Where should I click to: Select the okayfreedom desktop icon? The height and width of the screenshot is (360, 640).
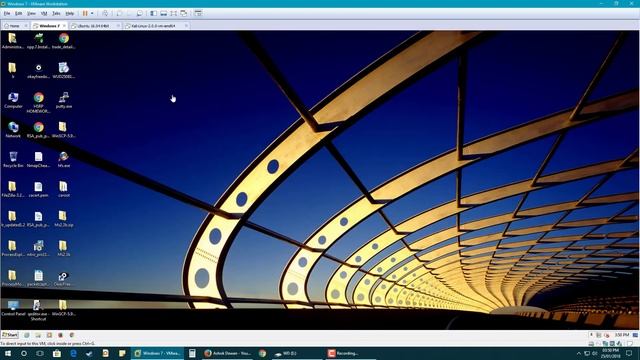[x=38, y=71]
